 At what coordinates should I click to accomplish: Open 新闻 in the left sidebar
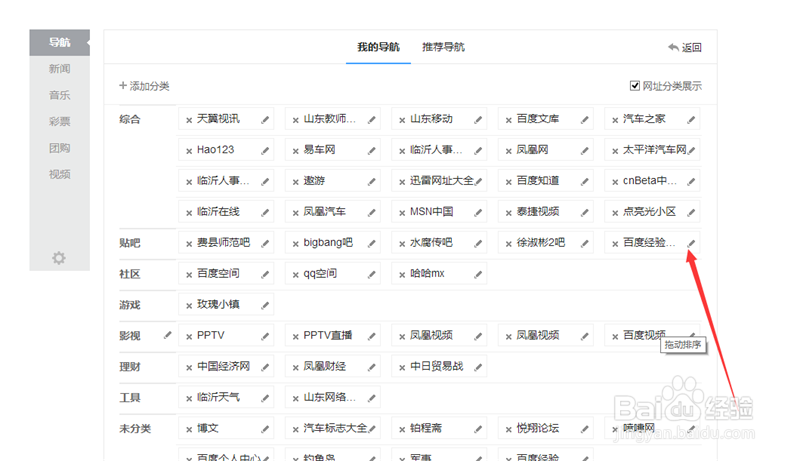click(x=60, y=68)
